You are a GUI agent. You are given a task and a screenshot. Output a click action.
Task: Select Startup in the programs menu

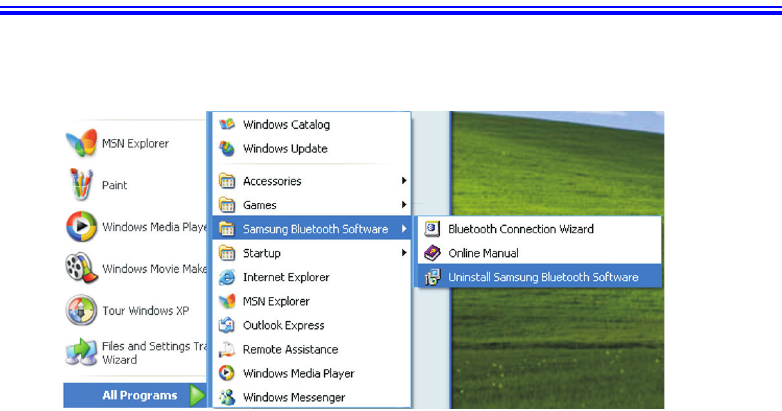point(312,253)
